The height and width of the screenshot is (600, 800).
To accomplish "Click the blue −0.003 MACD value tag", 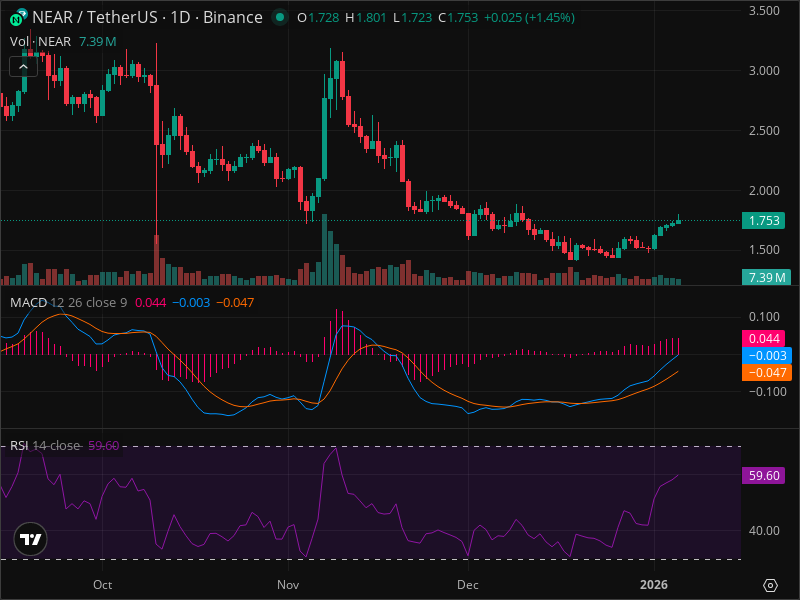I will (766, 356).
